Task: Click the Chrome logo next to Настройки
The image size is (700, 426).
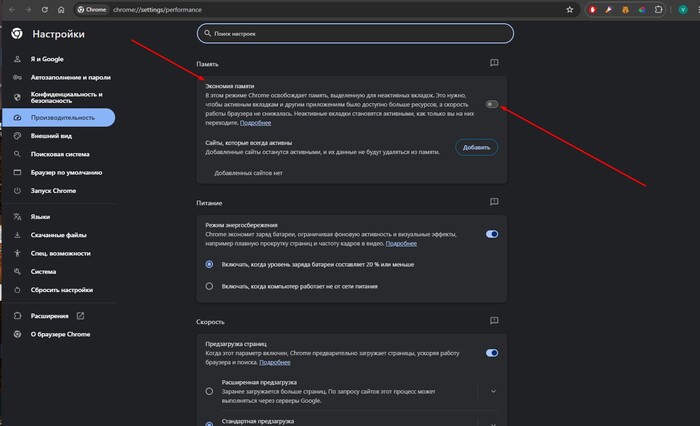Action: click(17, 33)
